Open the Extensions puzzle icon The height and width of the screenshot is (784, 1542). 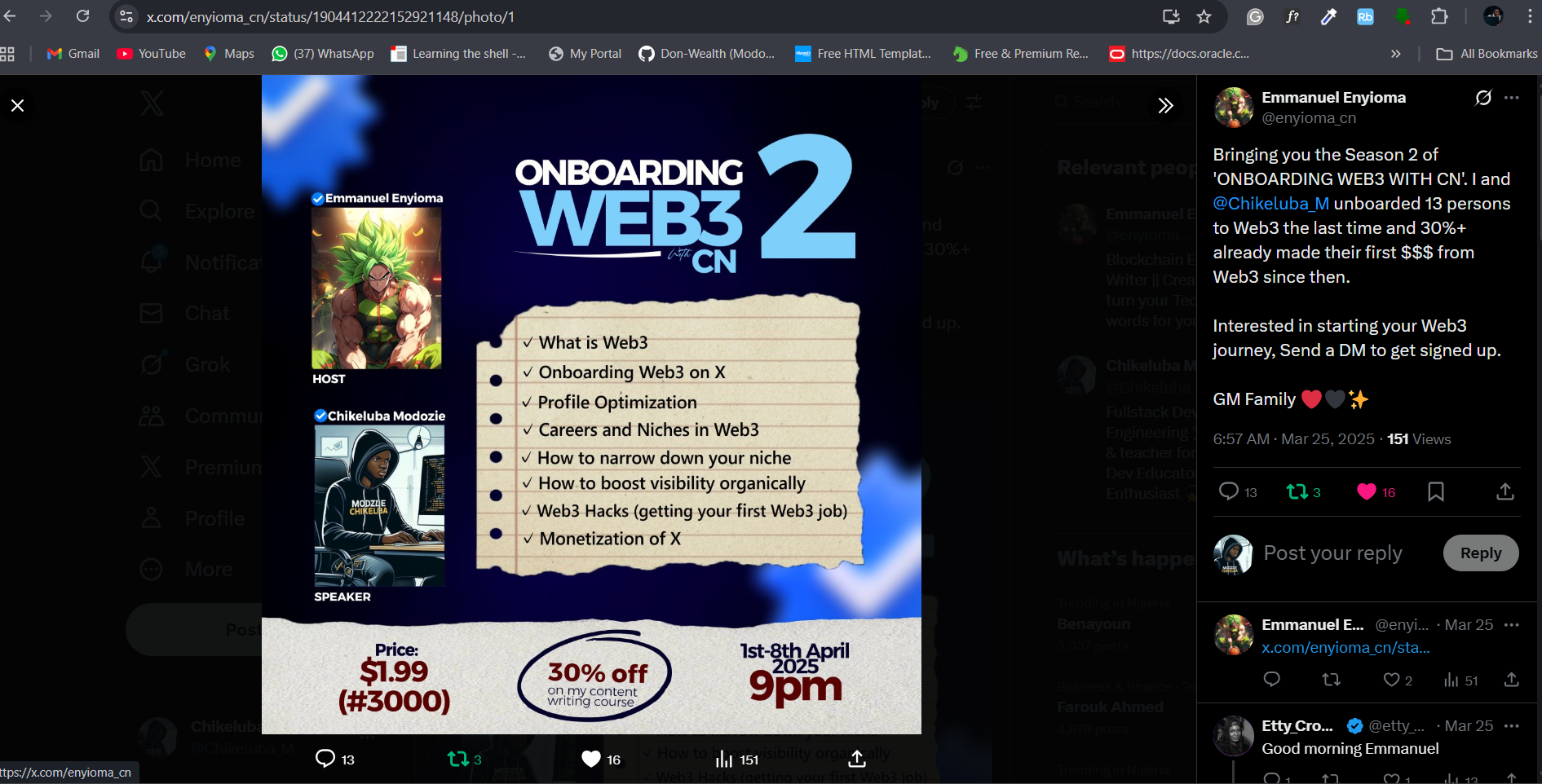click(1439, 16)
